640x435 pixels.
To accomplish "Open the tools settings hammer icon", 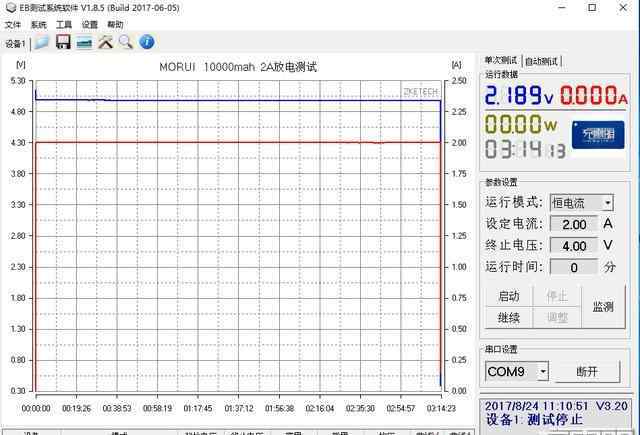I will point(105,42).
